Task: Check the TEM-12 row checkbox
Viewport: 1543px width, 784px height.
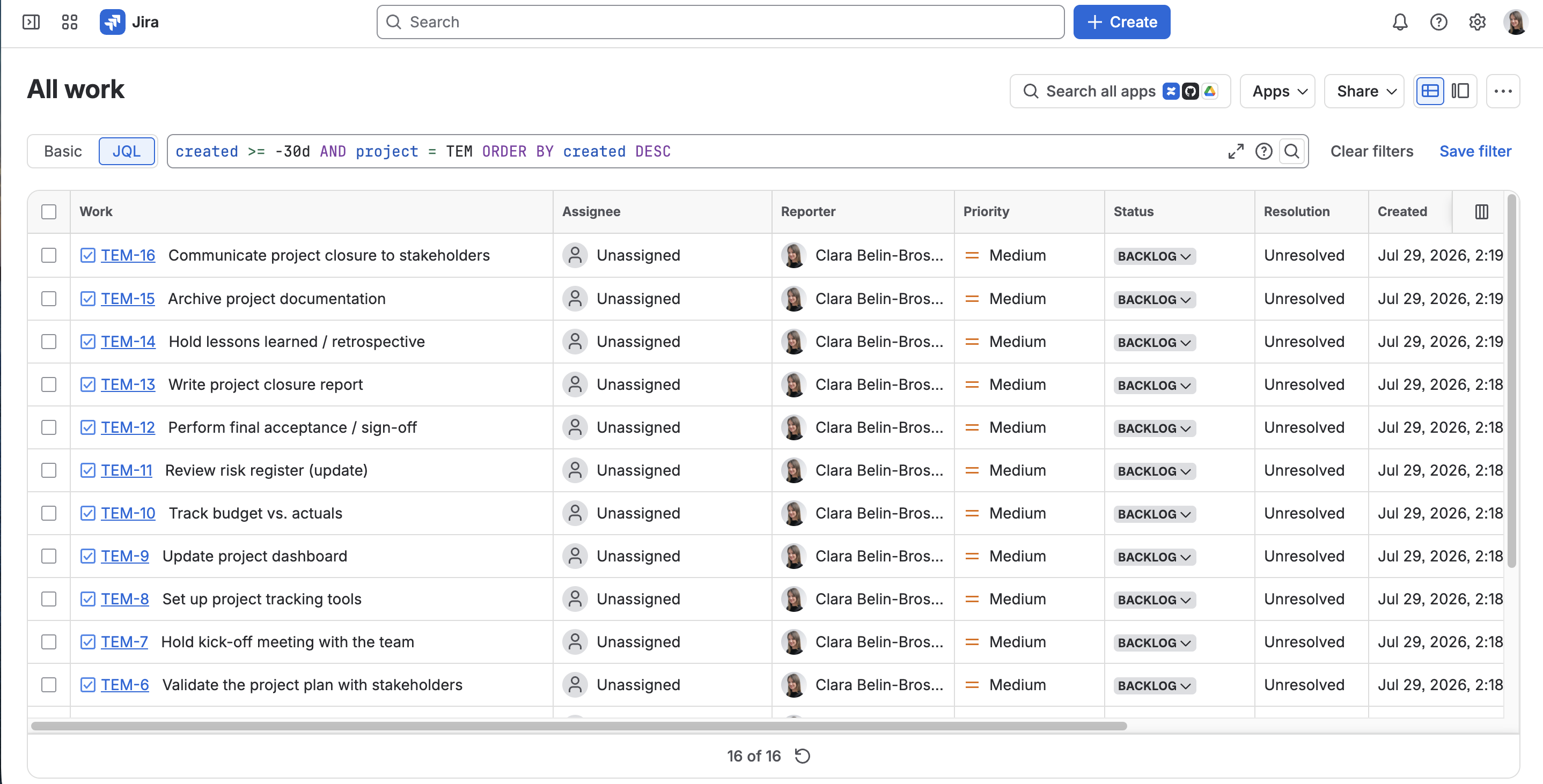Action: (49, 427)
